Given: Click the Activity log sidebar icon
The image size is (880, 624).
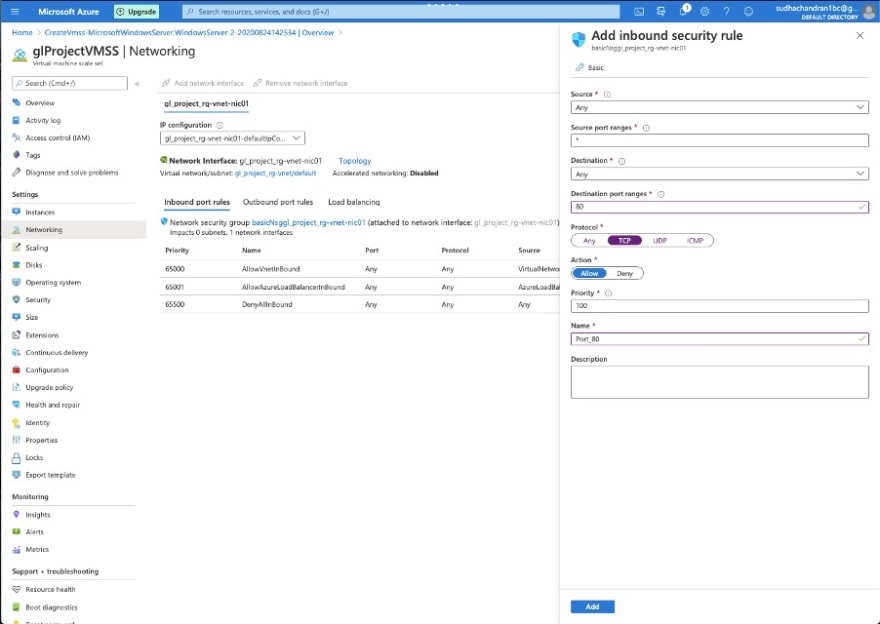Looking at the screenshot, I should point(16,120).
